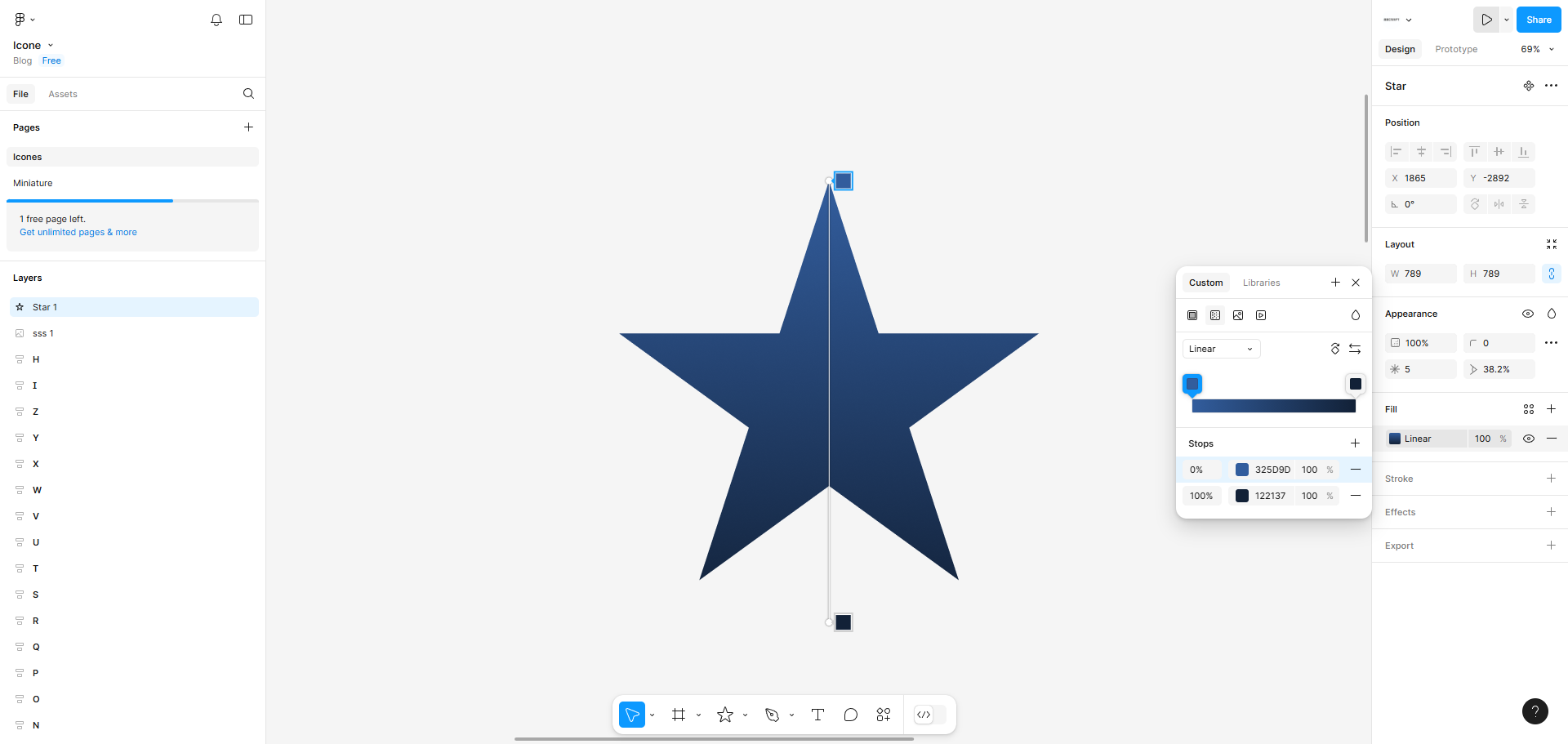Open the notifications bell
This screenshot has width=1568, height=744.
coord(216,20)
